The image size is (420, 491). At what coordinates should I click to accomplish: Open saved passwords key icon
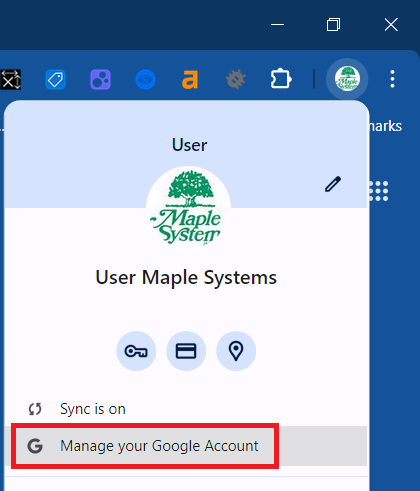[x=136, y=351]
